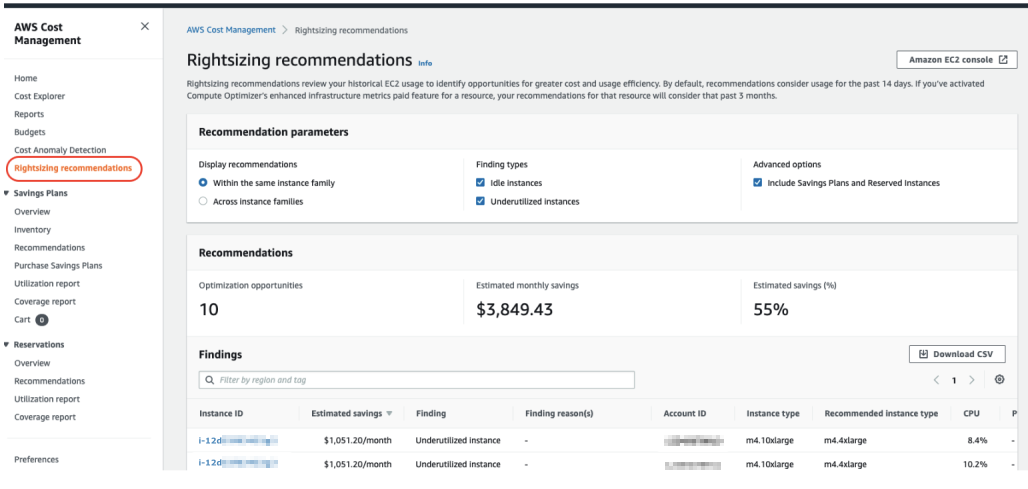Click the search icon in the filter box

point(210,380)
